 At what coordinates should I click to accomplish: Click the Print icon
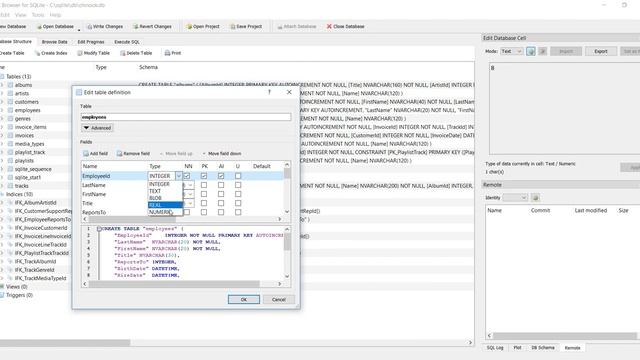pyautogui.click(x=167, y=53)
